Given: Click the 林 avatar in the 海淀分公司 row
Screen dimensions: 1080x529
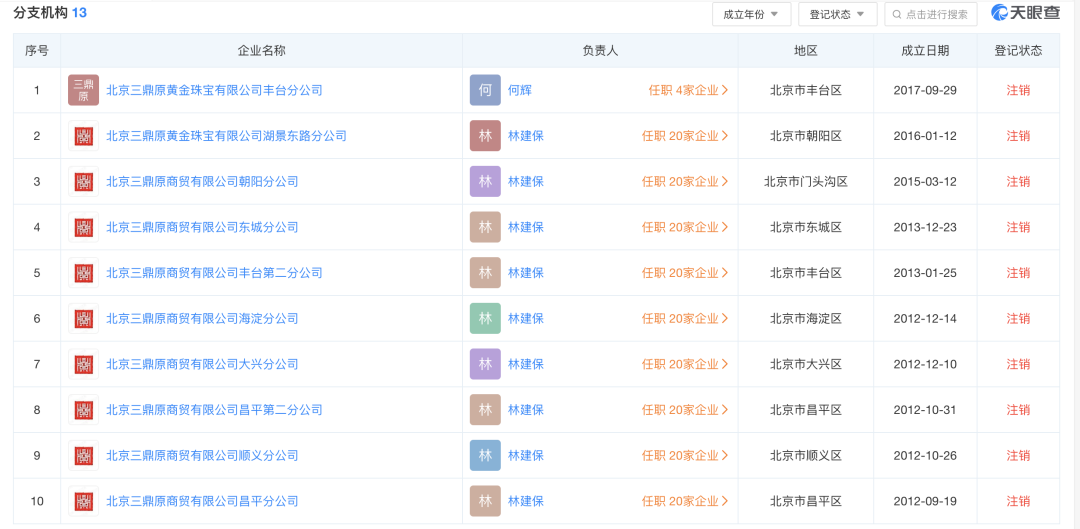Looking at the screenshot, I should pyautogui.click(x=485, y=318).
